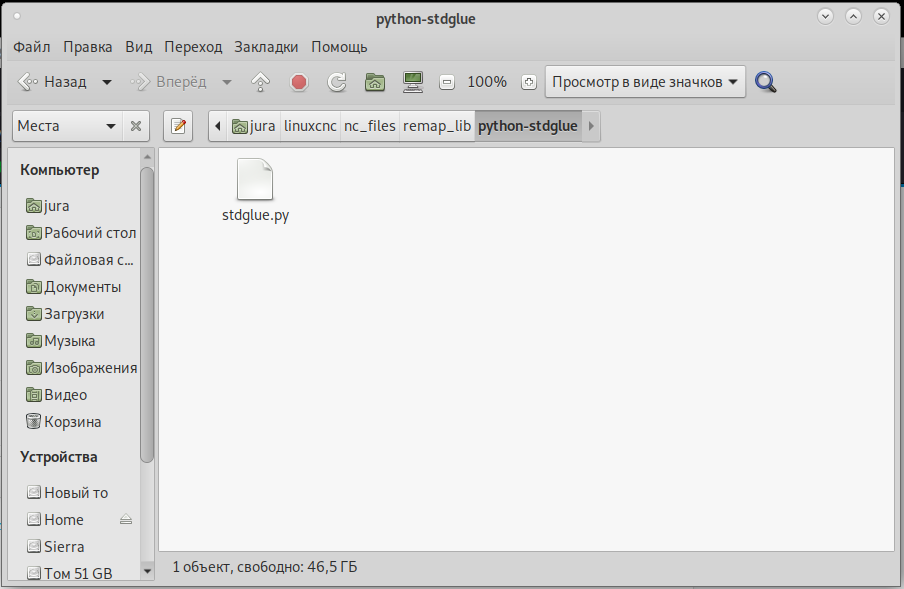Click the red stop loading icon
The width and height of the screenshot is (904, 589).
pyautogui.click(x=299, y=82)
